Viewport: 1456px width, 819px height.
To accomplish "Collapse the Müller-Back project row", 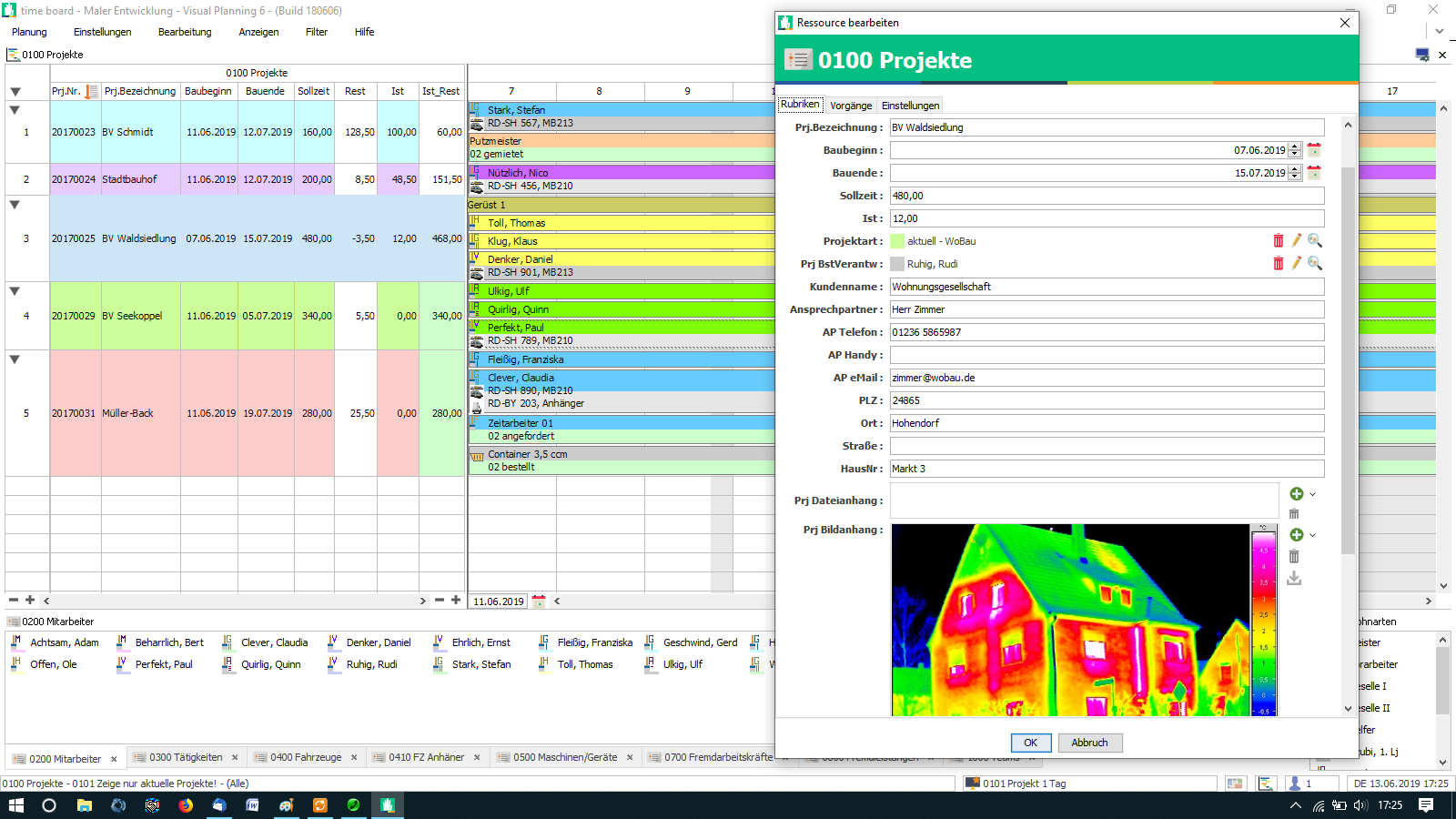I will pos(15,360).
